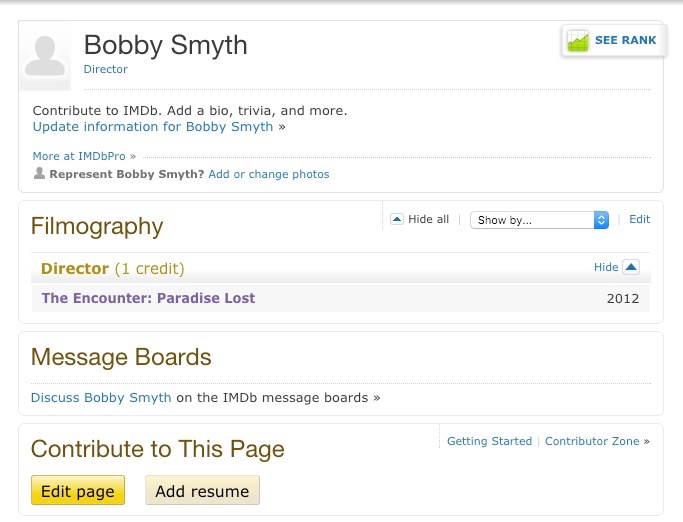683x522 pixels.
Task: Open the Contributor Zone link
Action: click(x=592, y=441)
